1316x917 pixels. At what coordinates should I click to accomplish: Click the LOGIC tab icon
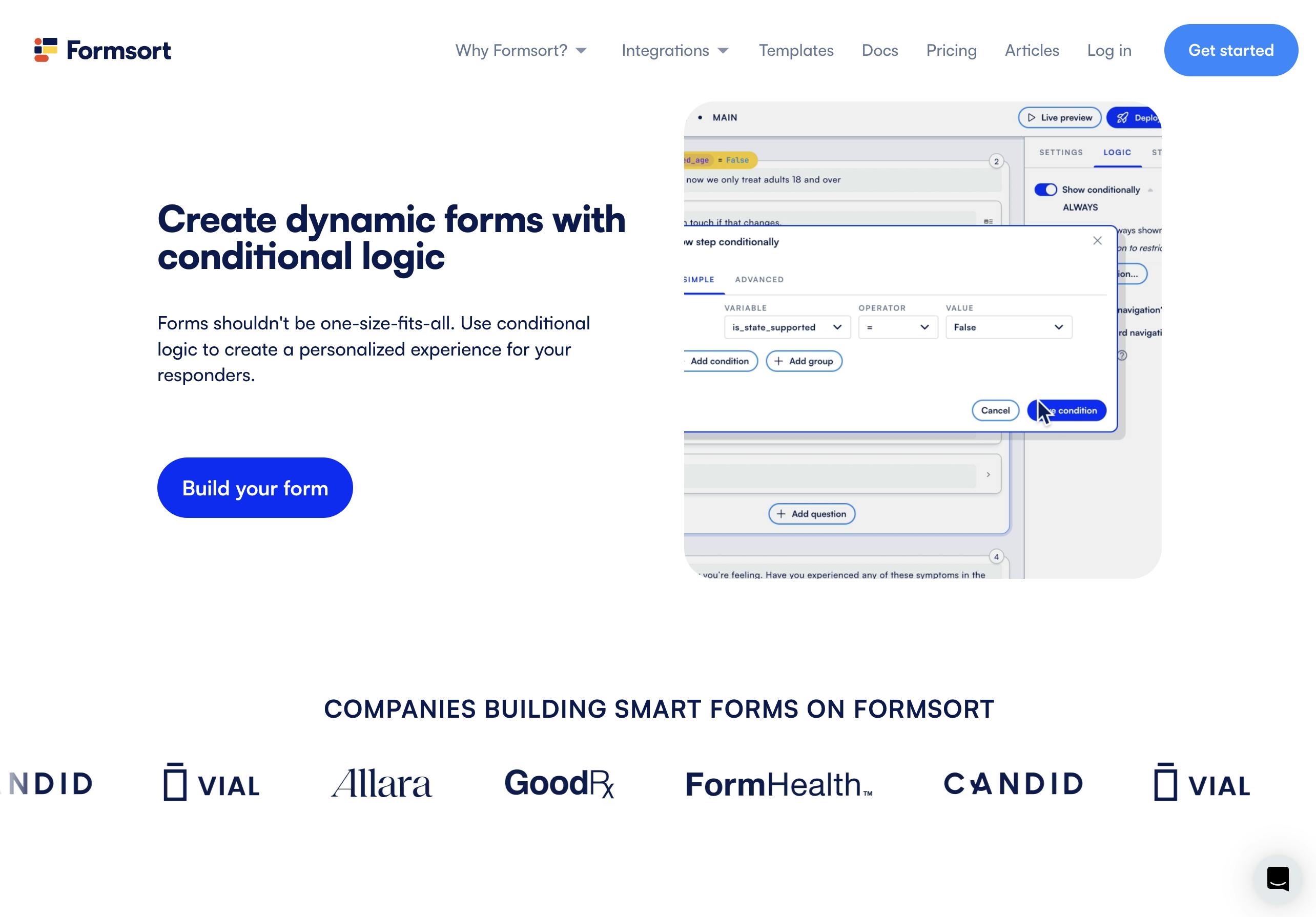click(x=1117, y=152)
